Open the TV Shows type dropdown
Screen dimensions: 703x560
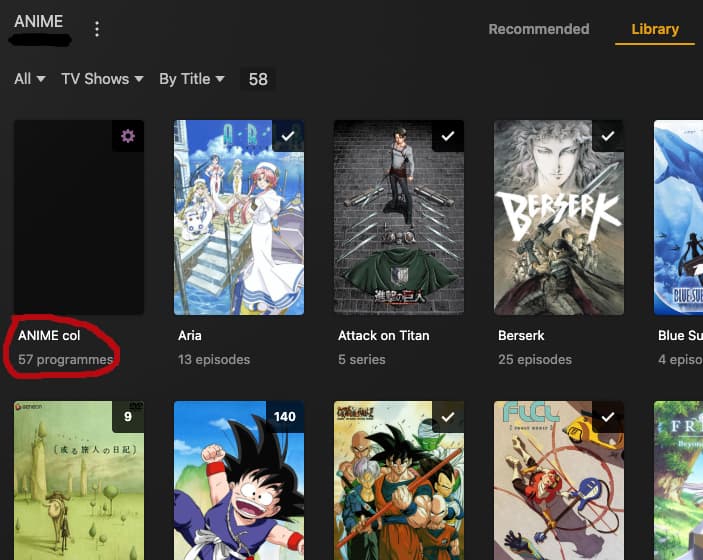(102, 79)
